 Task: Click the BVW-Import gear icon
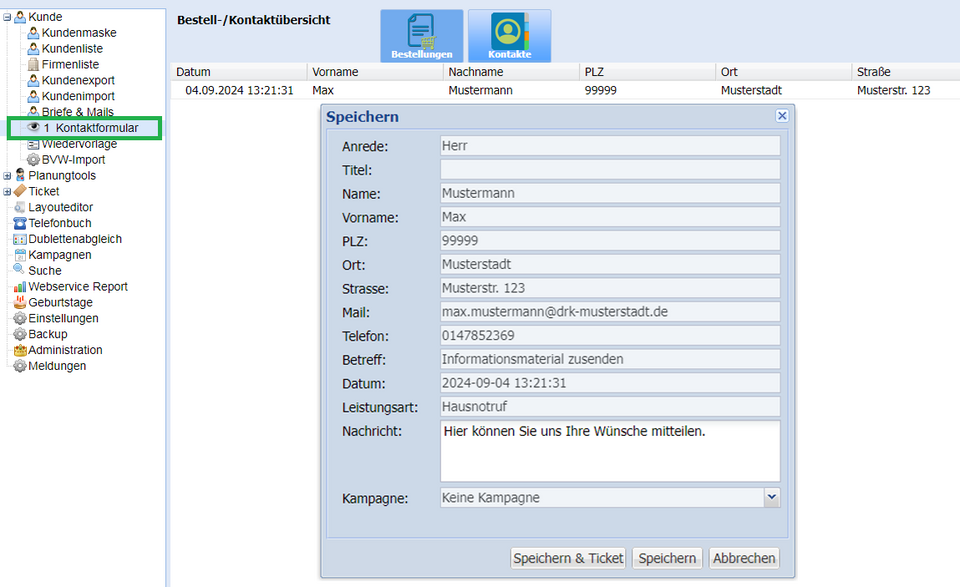33,160
